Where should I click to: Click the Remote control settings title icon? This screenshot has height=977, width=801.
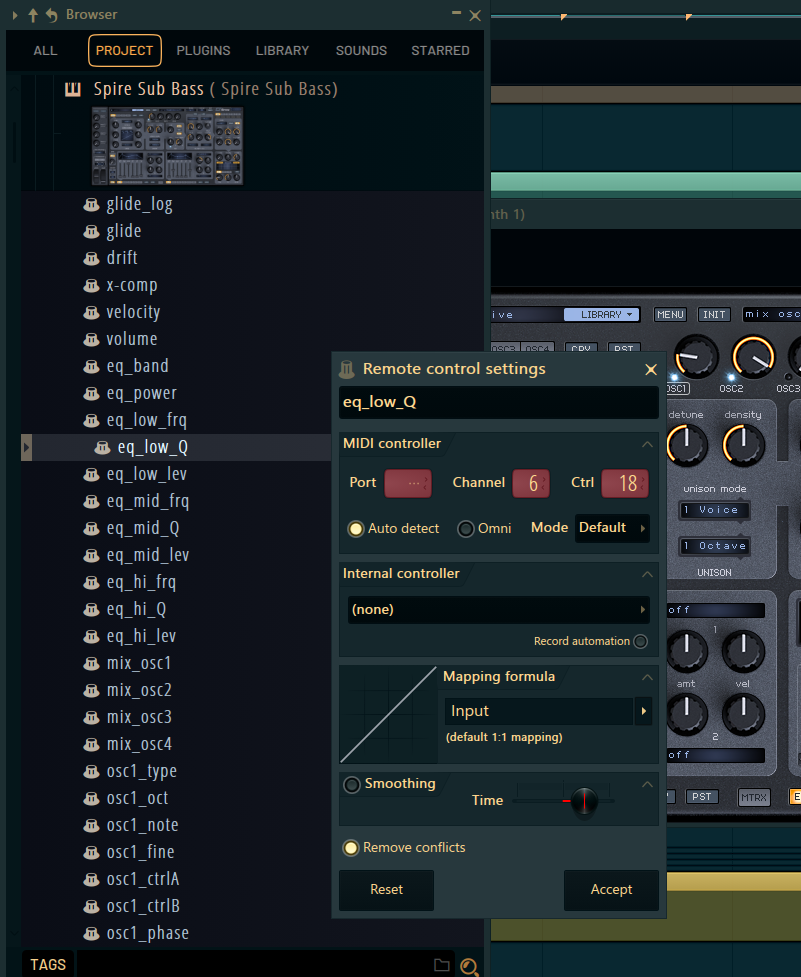[346, 369]
